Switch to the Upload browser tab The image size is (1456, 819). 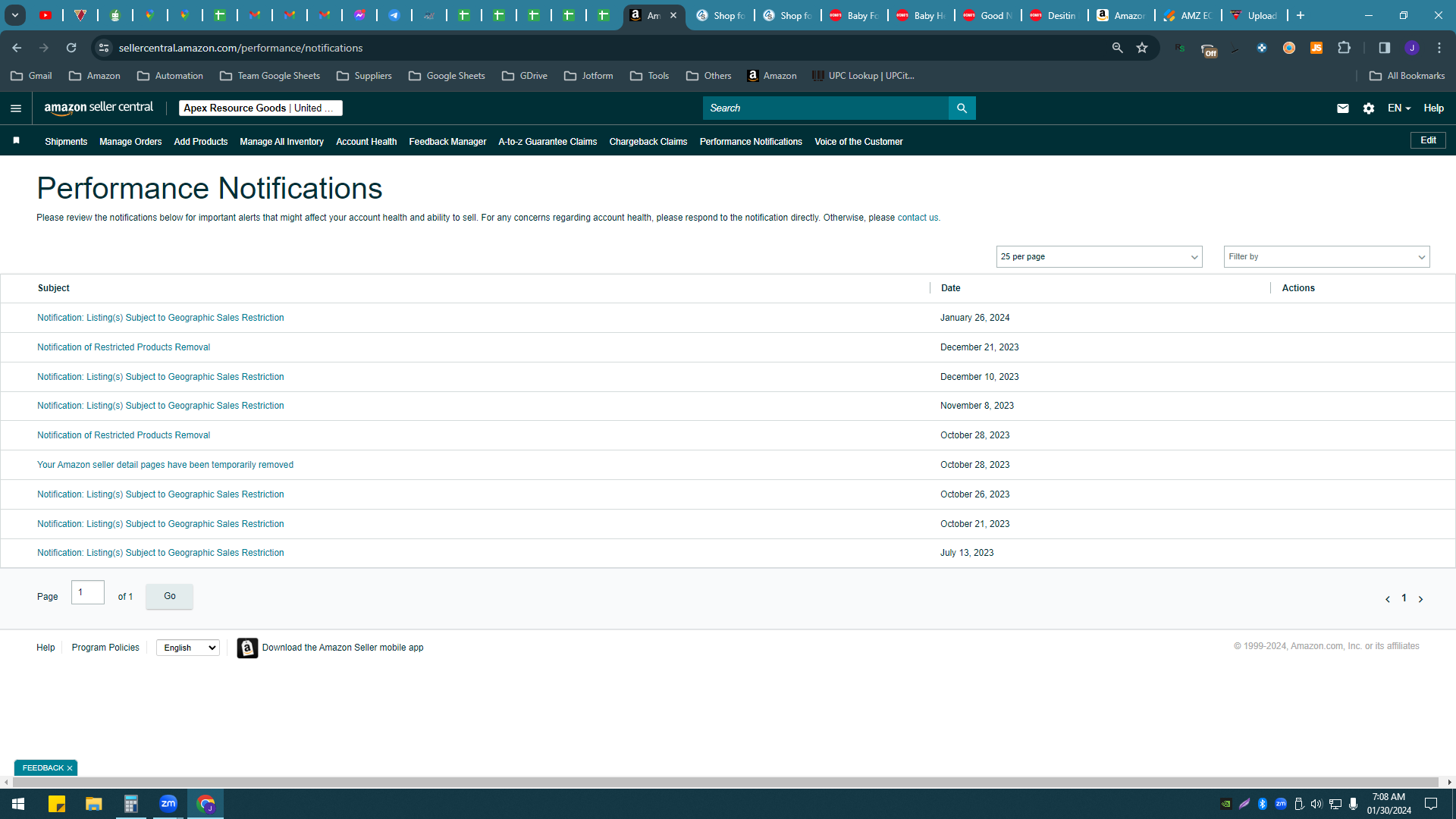click(x=1254, y=15)
